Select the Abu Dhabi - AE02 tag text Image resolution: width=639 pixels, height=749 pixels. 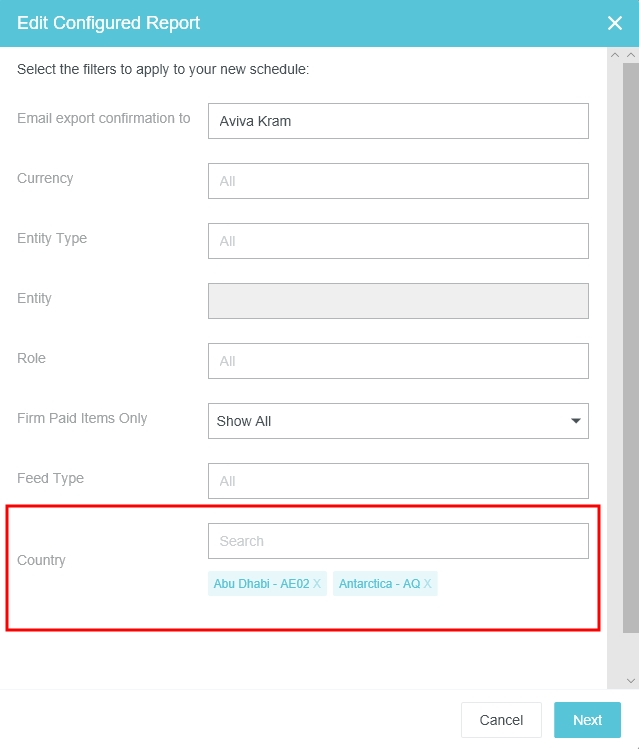click(x=260, y=584)
